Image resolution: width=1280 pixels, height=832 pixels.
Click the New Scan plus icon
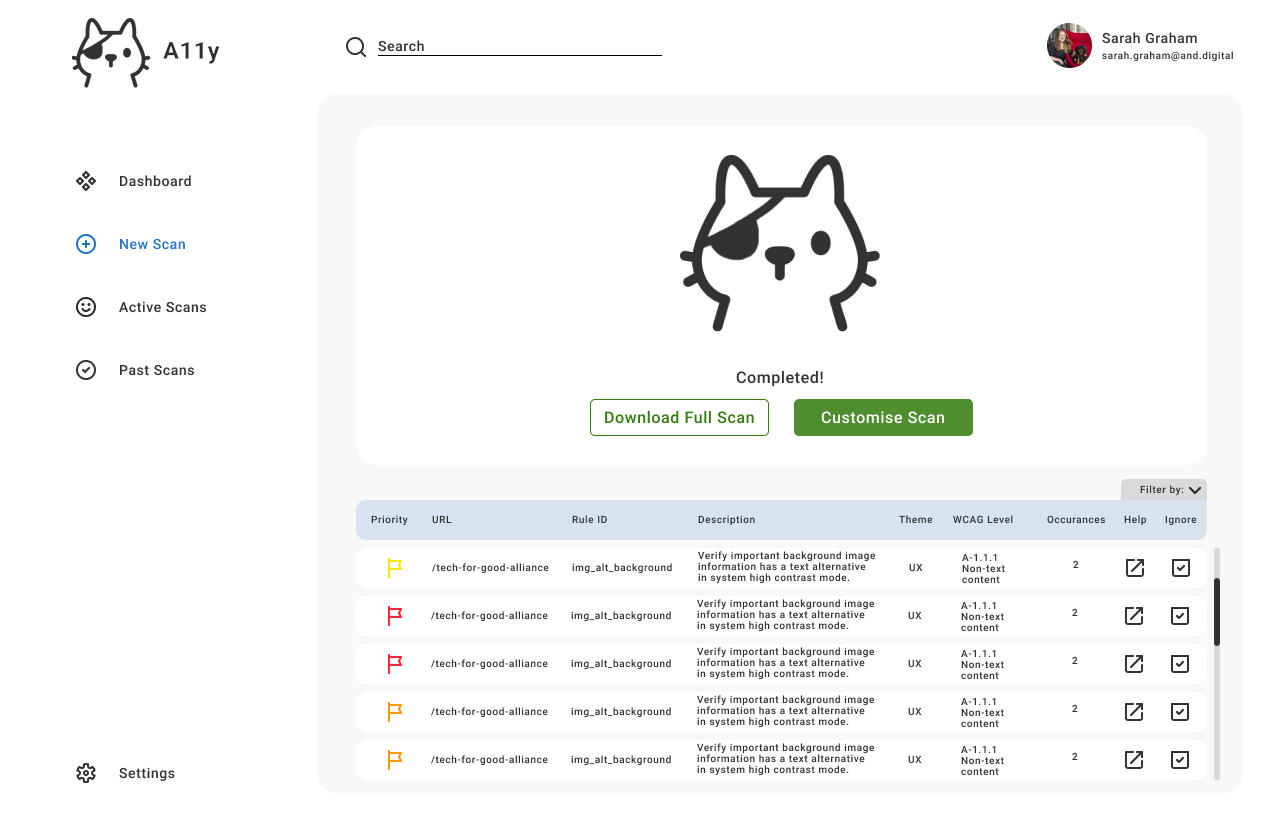click(x=86, y=244)
